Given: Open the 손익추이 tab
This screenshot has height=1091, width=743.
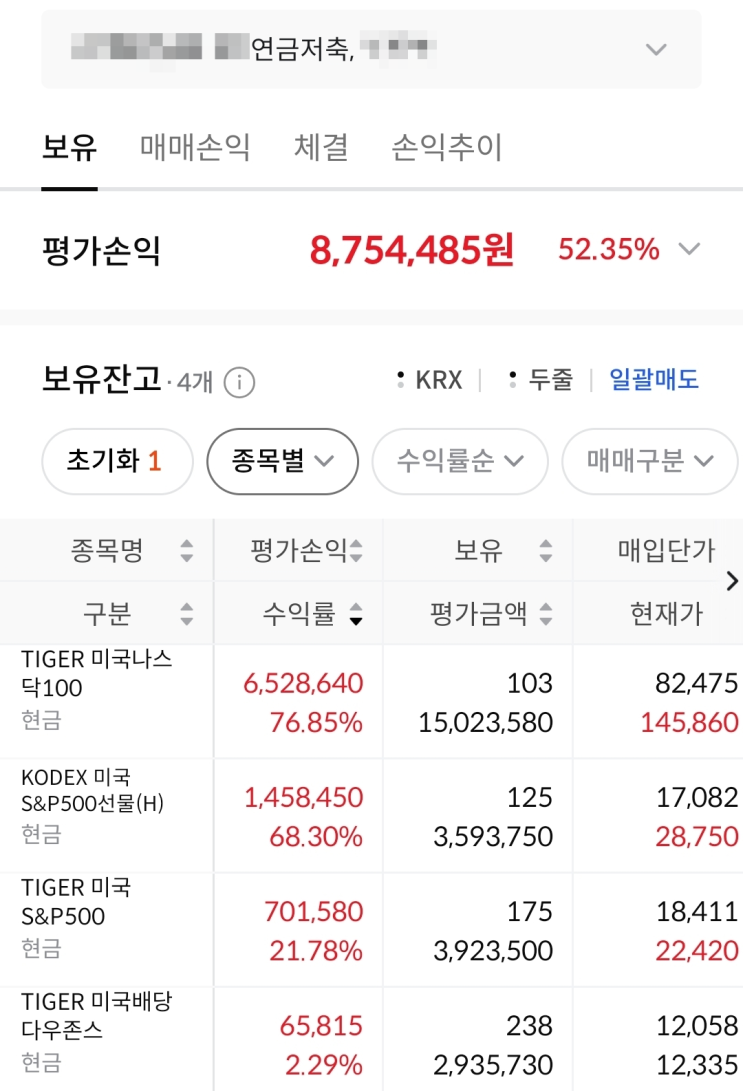Looking at the screenshot, I should click(446, 148).
